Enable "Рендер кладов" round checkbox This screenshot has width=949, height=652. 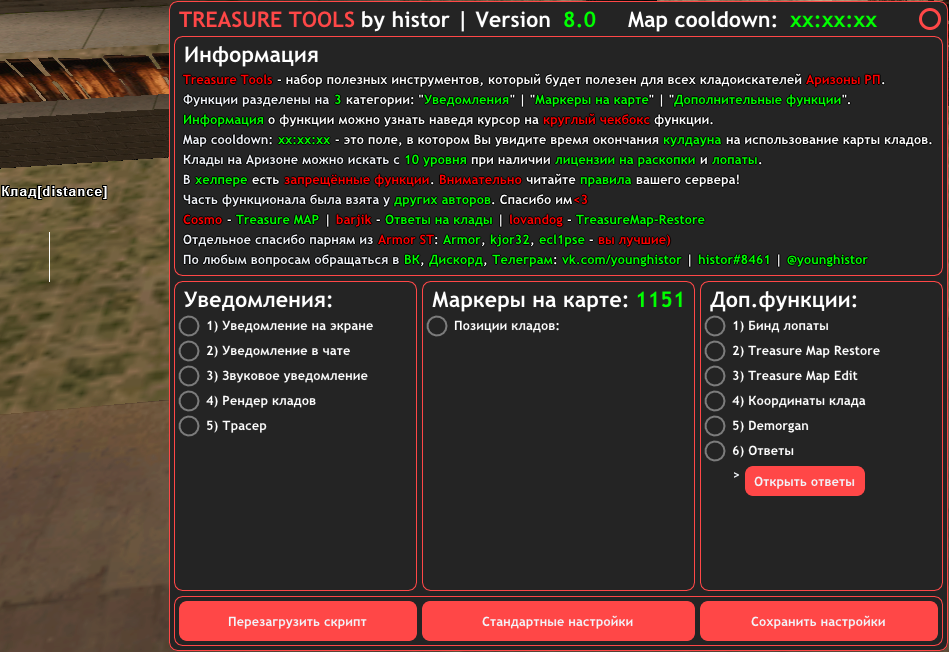(x=189, y=401)
